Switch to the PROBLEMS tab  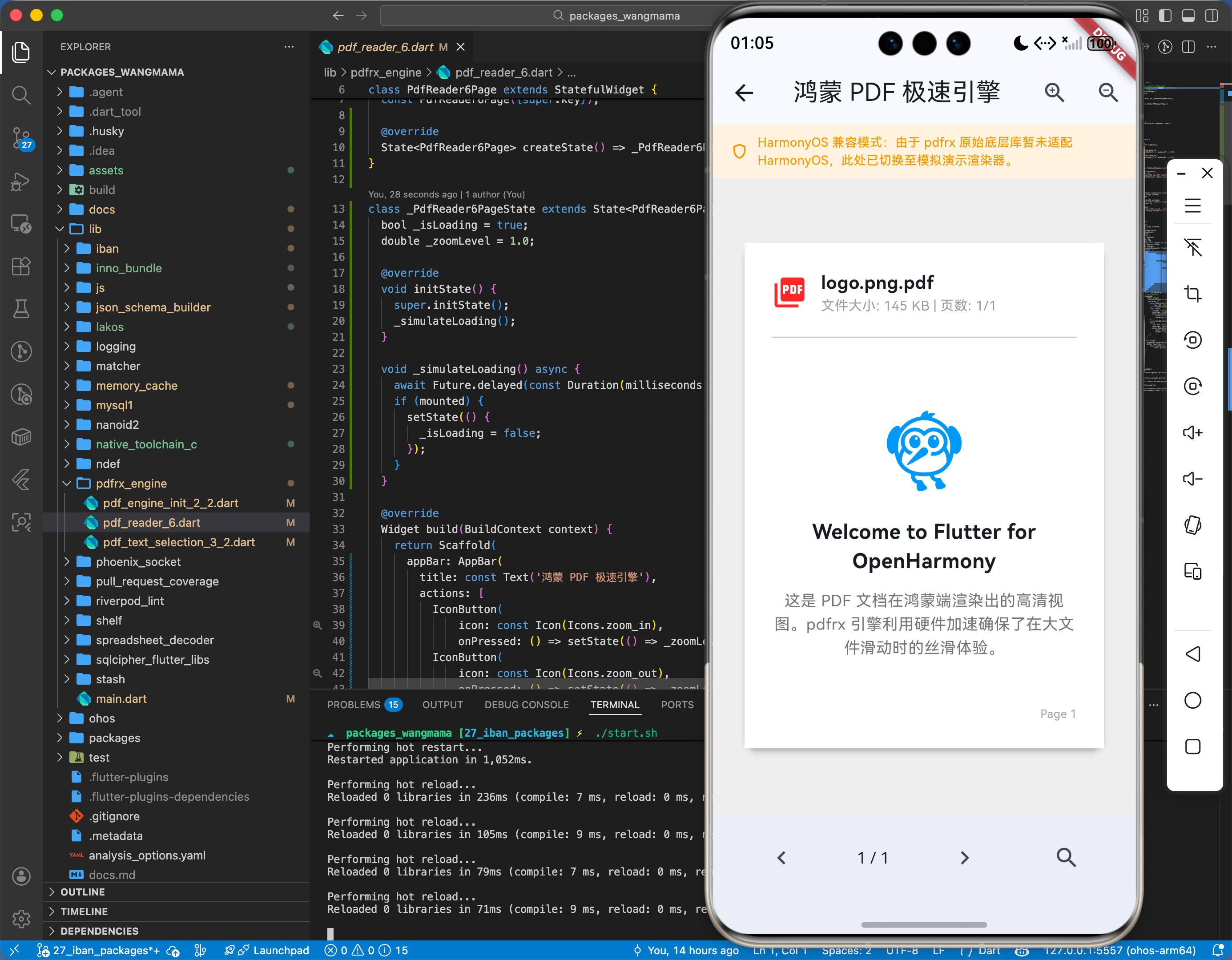click(x=353, y=704)
